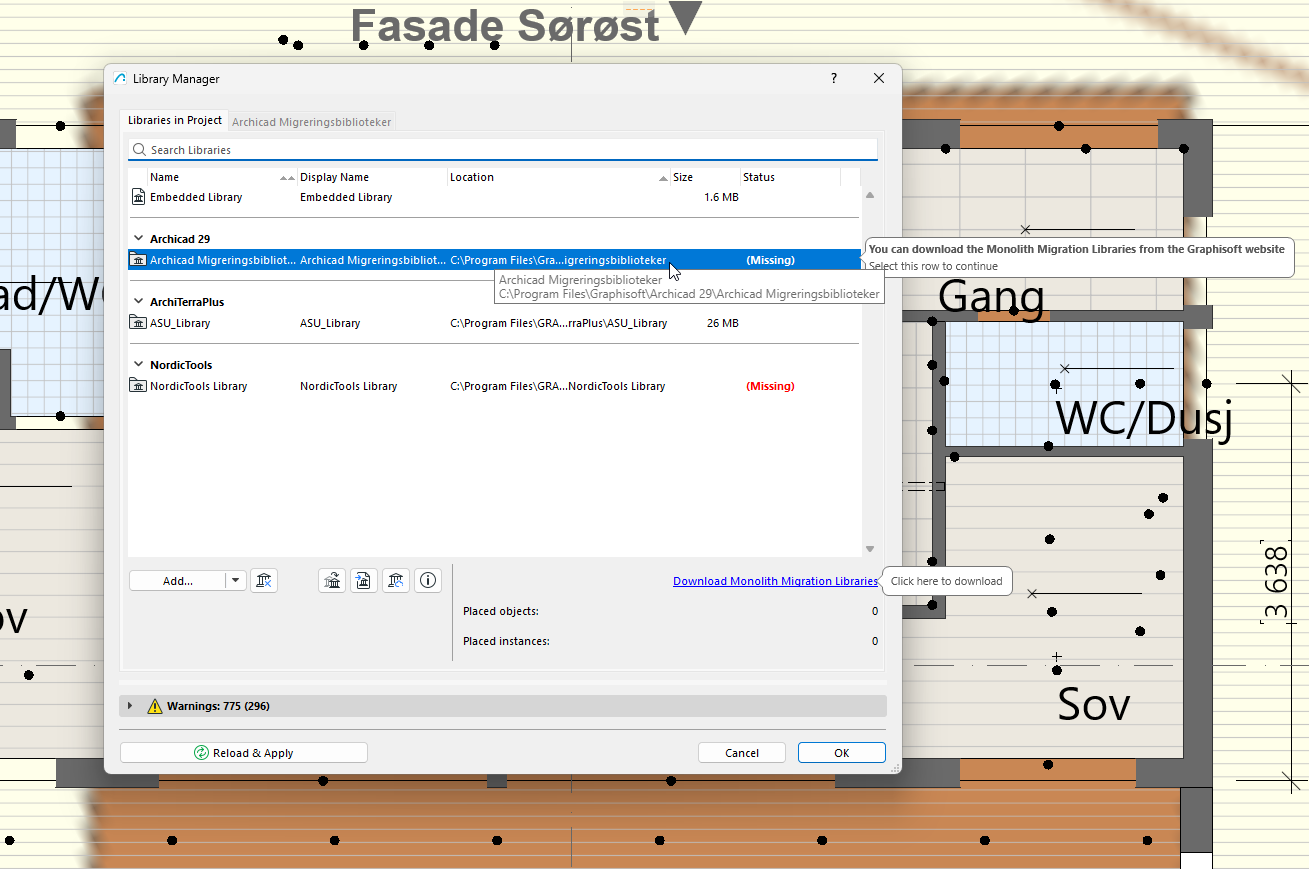Click the migrate libraries icon
This screenshot has height=869, width=1309.
tap(333, 581)
